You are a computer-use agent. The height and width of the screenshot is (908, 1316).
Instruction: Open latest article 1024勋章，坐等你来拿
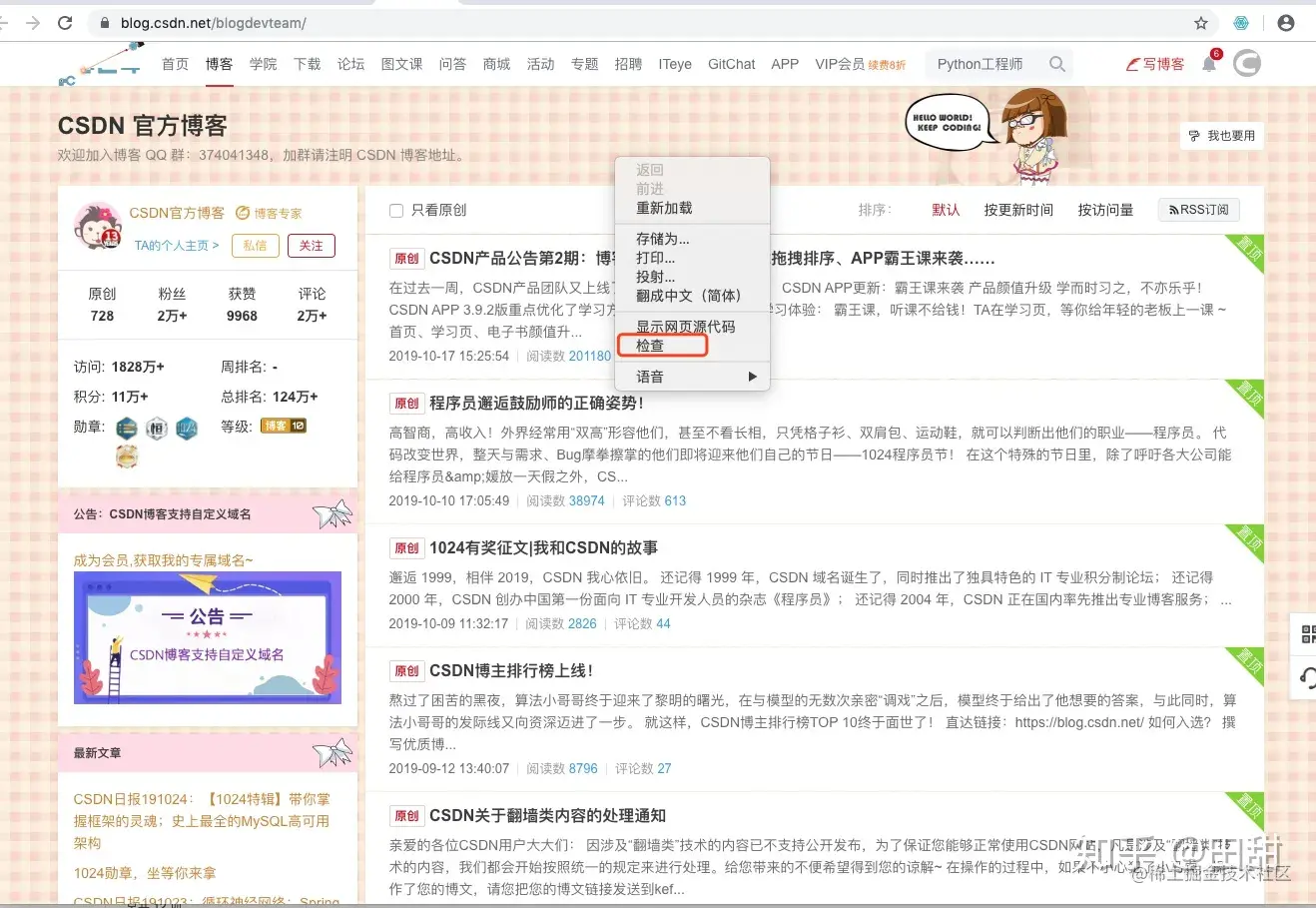(145, 873)
